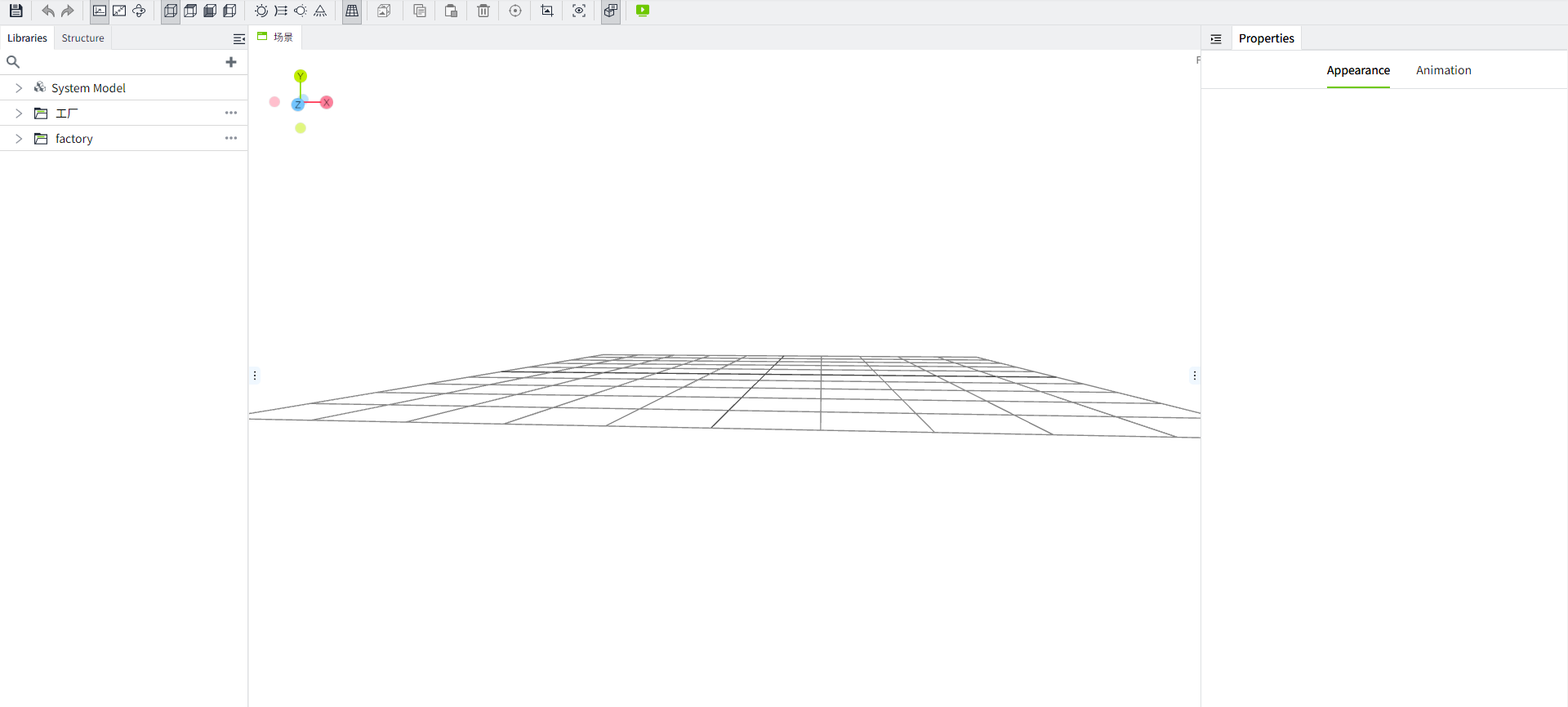Open the factory folder more options menu

coord(231,139)
